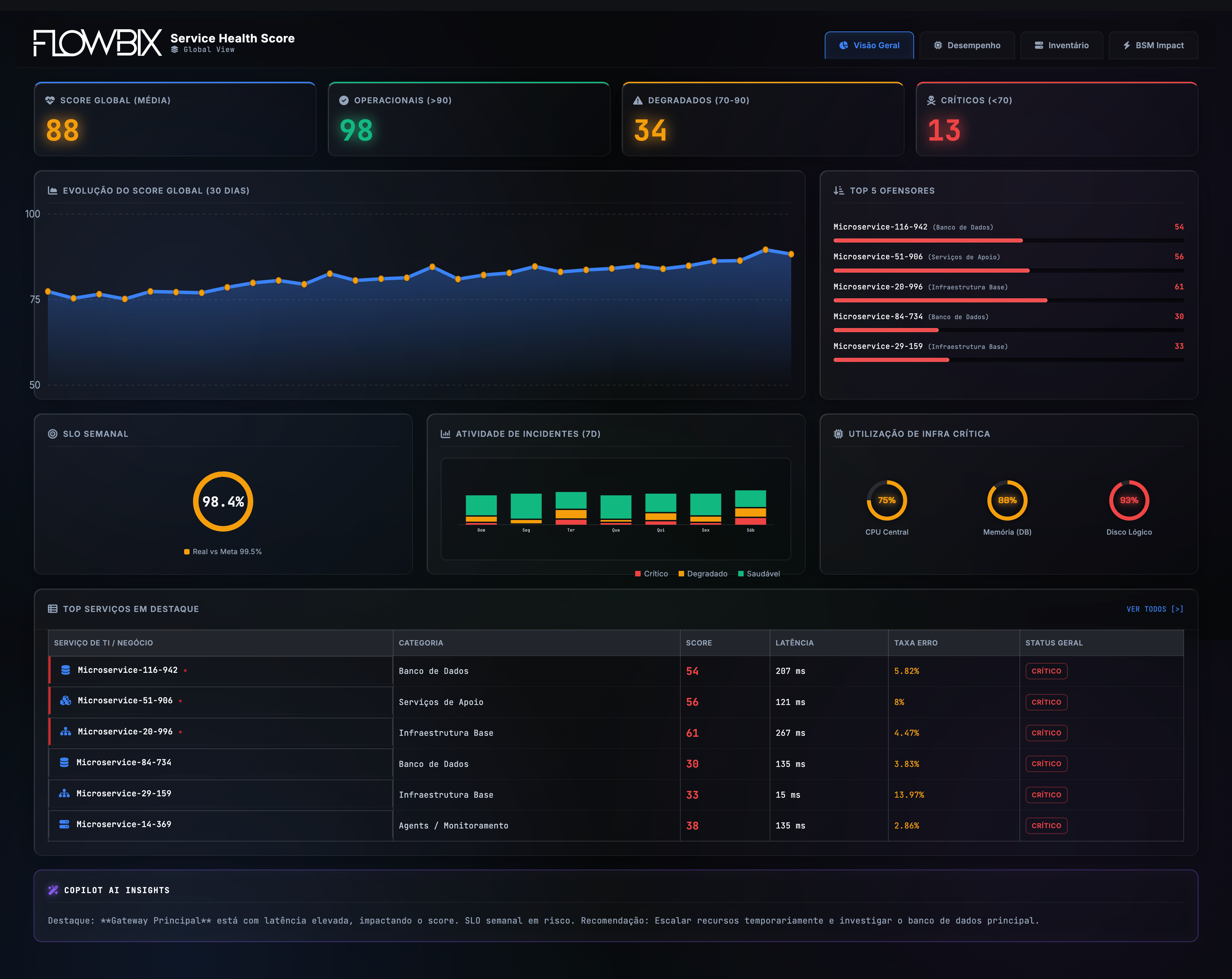Click the sort icon beside Top 5 Ofensores
Image resolution: width=1232 pixels, height=979 pixels.
click(839, 190)
